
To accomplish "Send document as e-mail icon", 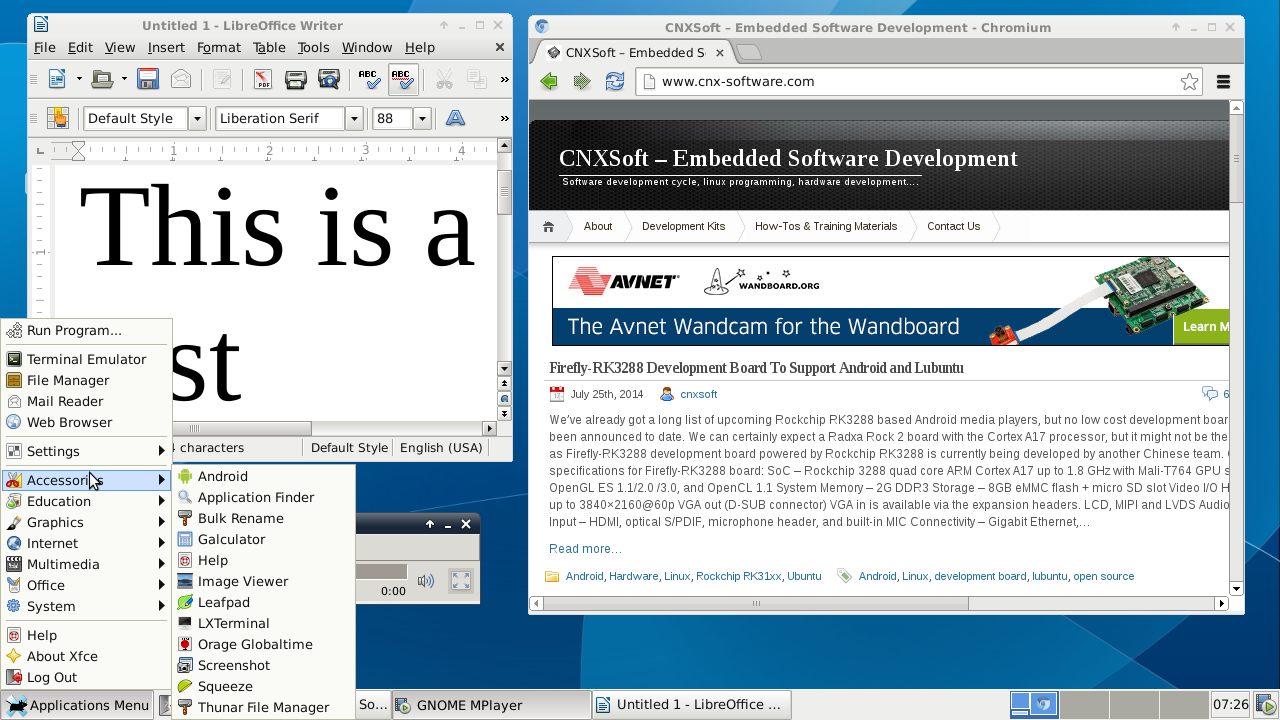I will click(180, 78).
